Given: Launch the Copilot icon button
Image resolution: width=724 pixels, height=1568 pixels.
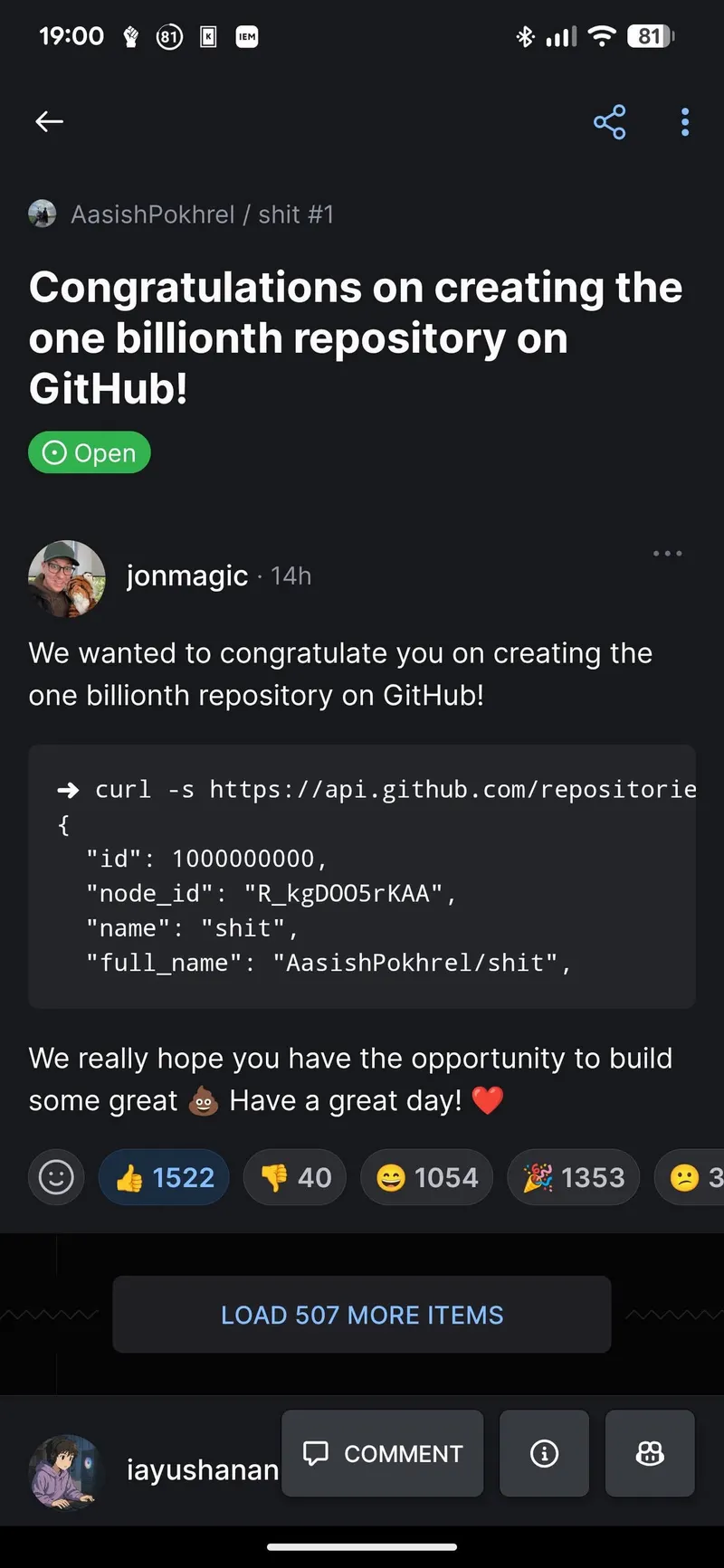Looking at the screenshot, I should tap(650, 1453).
